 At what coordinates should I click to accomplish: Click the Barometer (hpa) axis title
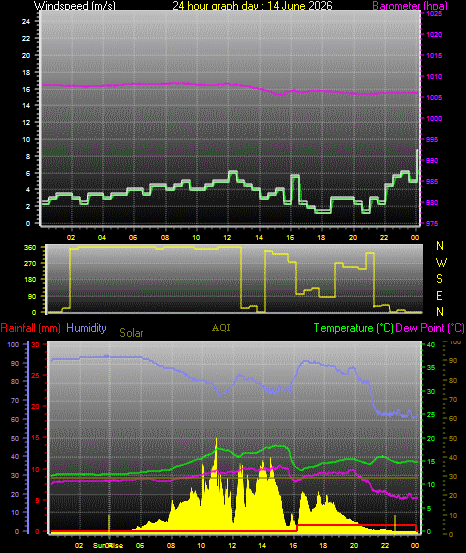point(410,6)
